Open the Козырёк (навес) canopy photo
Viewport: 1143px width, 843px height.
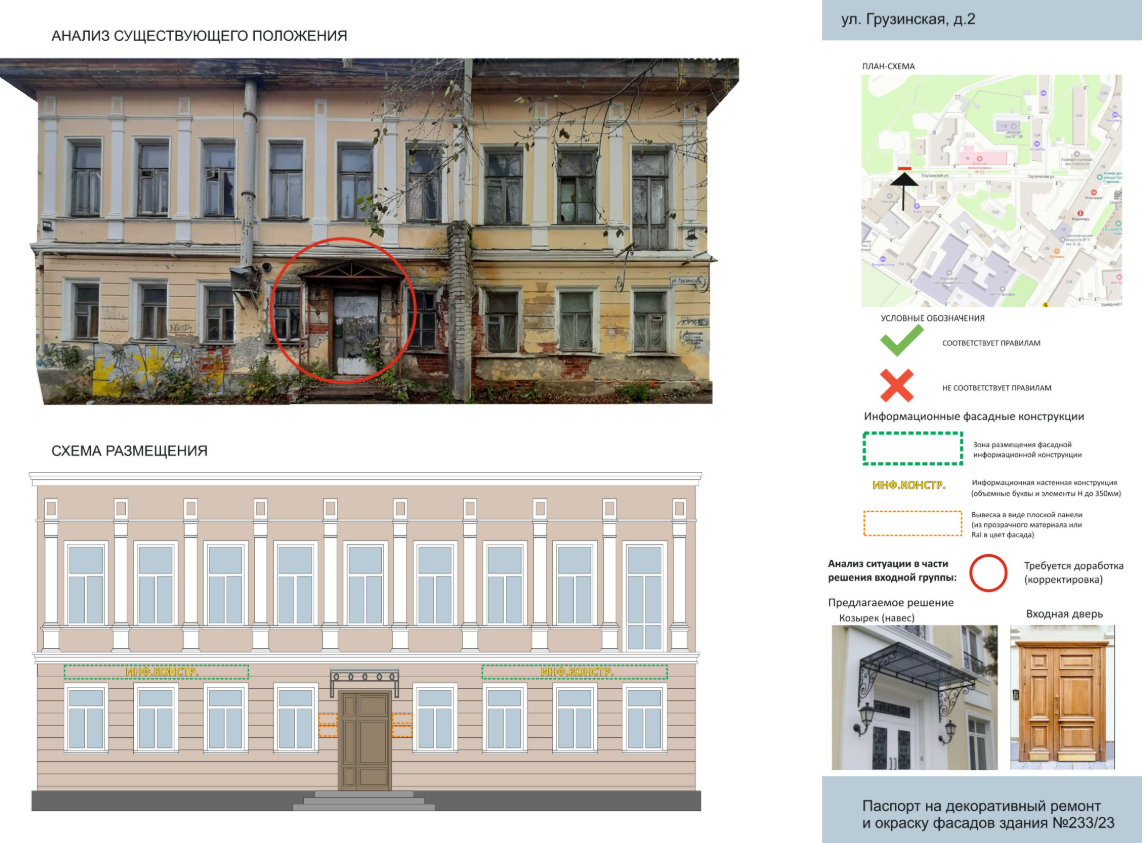pyautogui.click(x=912, y=698)
